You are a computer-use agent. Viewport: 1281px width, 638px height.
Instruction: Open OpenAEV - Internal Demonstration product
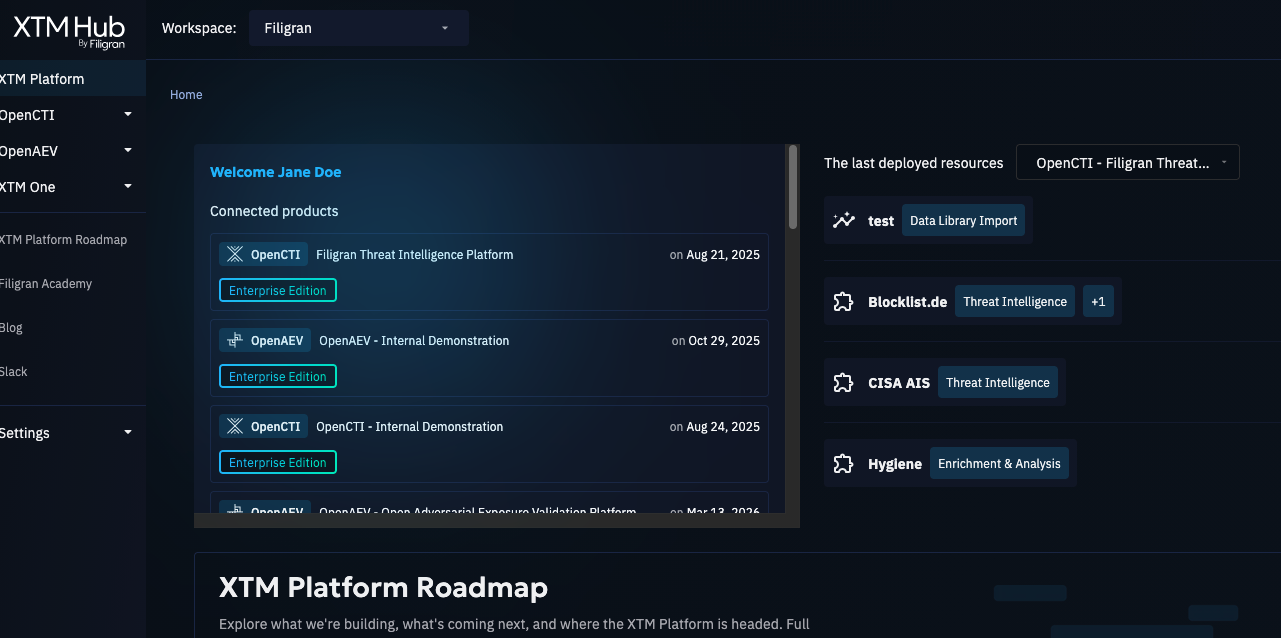[489, 359]
